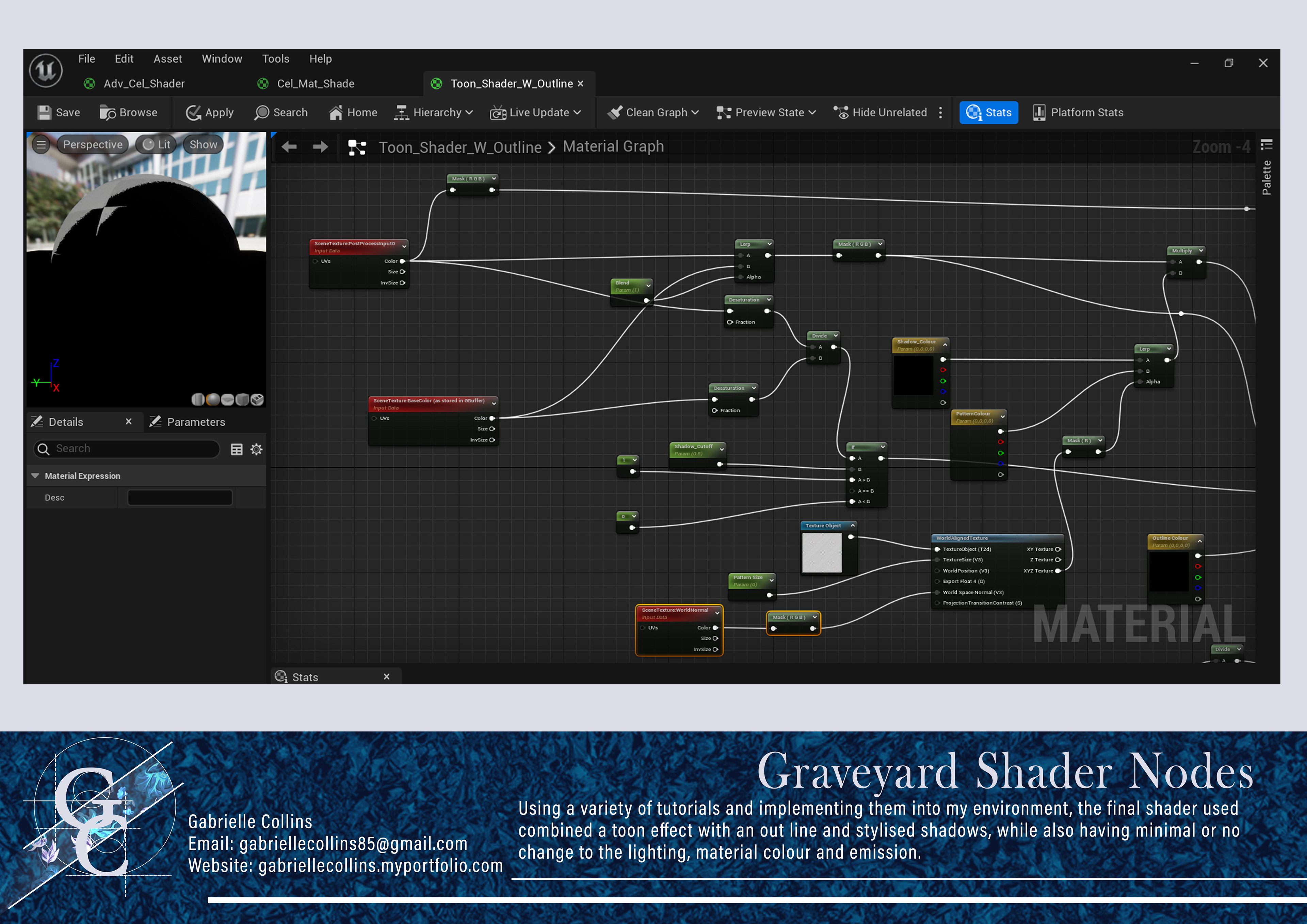Viewport: 1307px width, 924px height.
Task: Expand the SceneTexture:PostProcessInput0 node chevron
Action: click(404, 246)
